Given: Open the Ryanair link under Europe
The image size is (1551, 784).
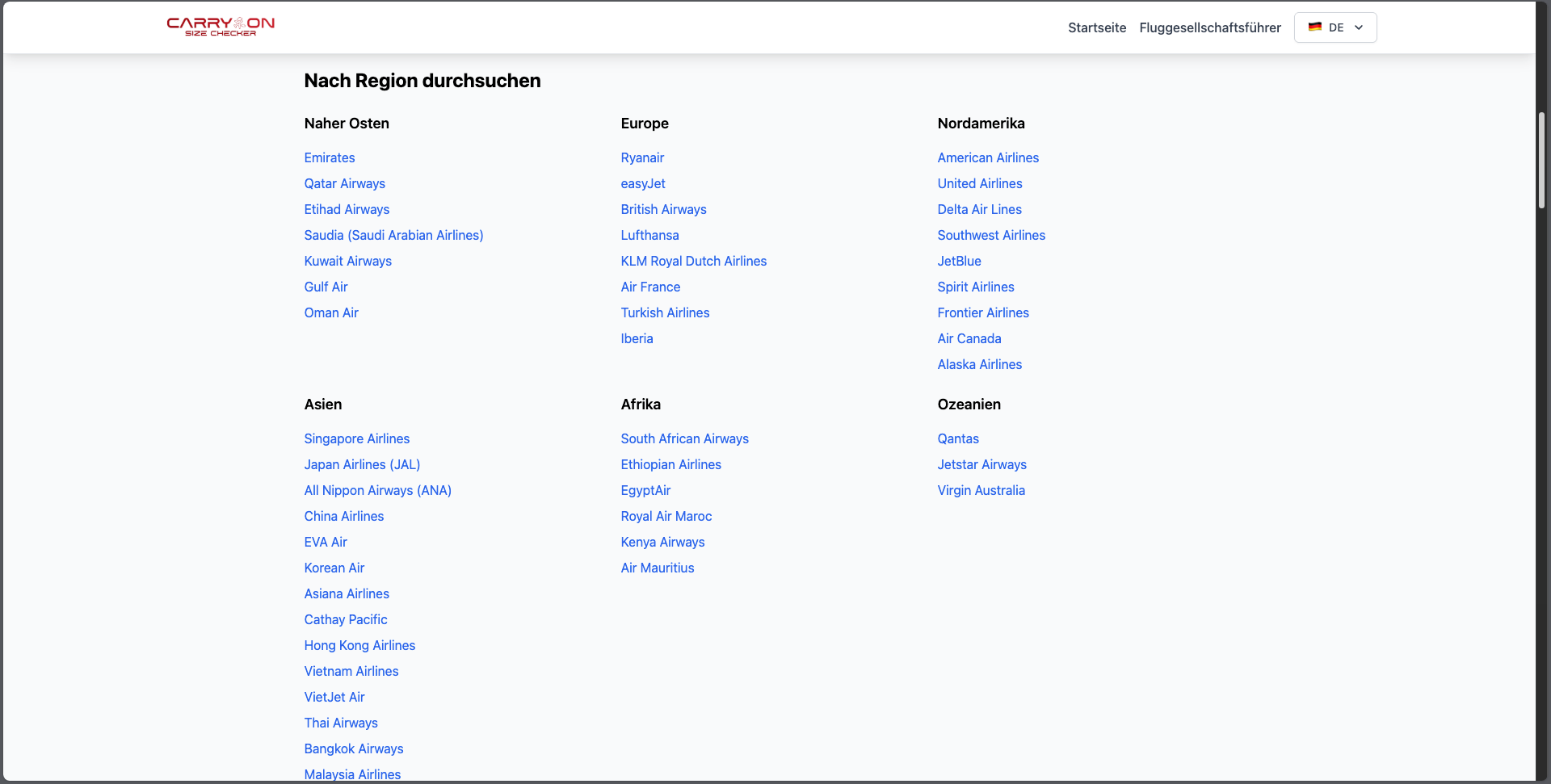Looking at the screenshot, I should click(x=641, y=157).
